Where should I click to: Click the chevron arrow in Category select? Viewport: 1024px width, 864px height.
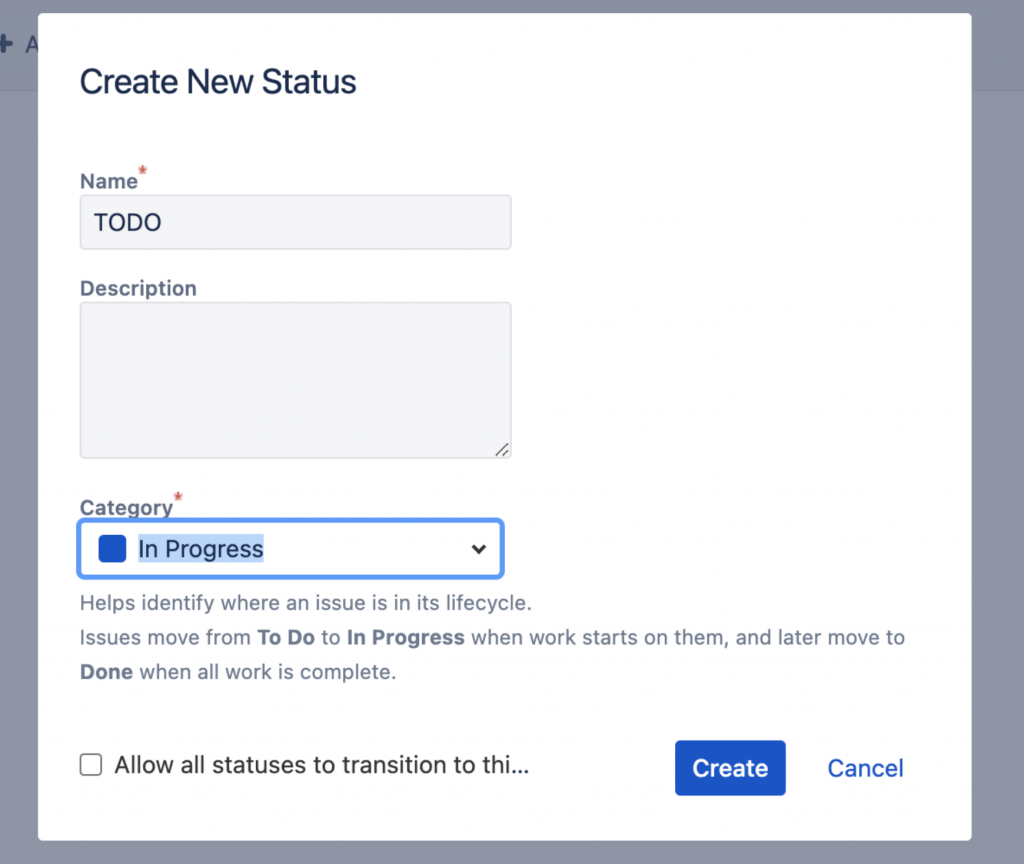point(479,549)
